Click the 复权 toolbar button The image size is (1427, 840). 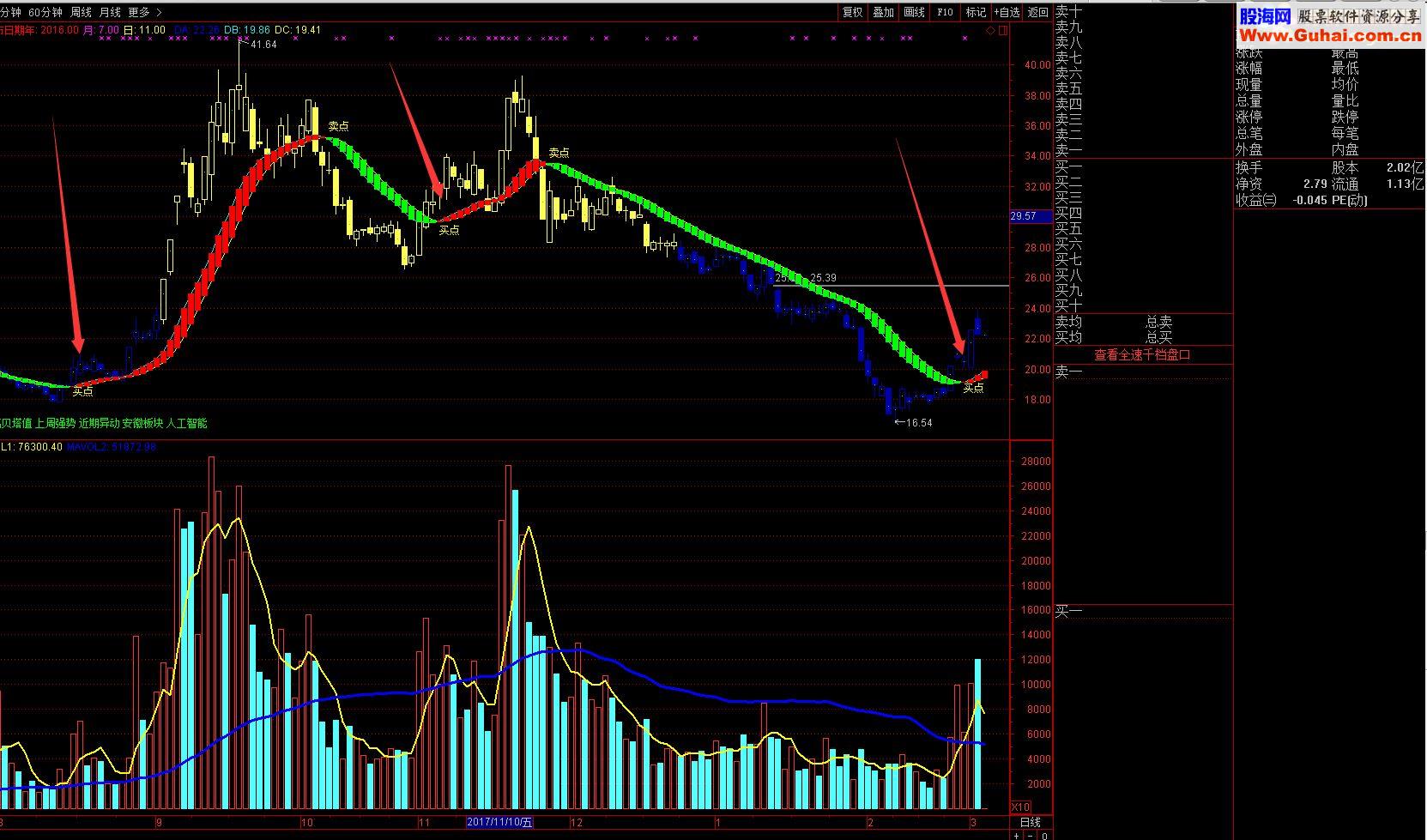pyautogui.click(x=852, y=12)
